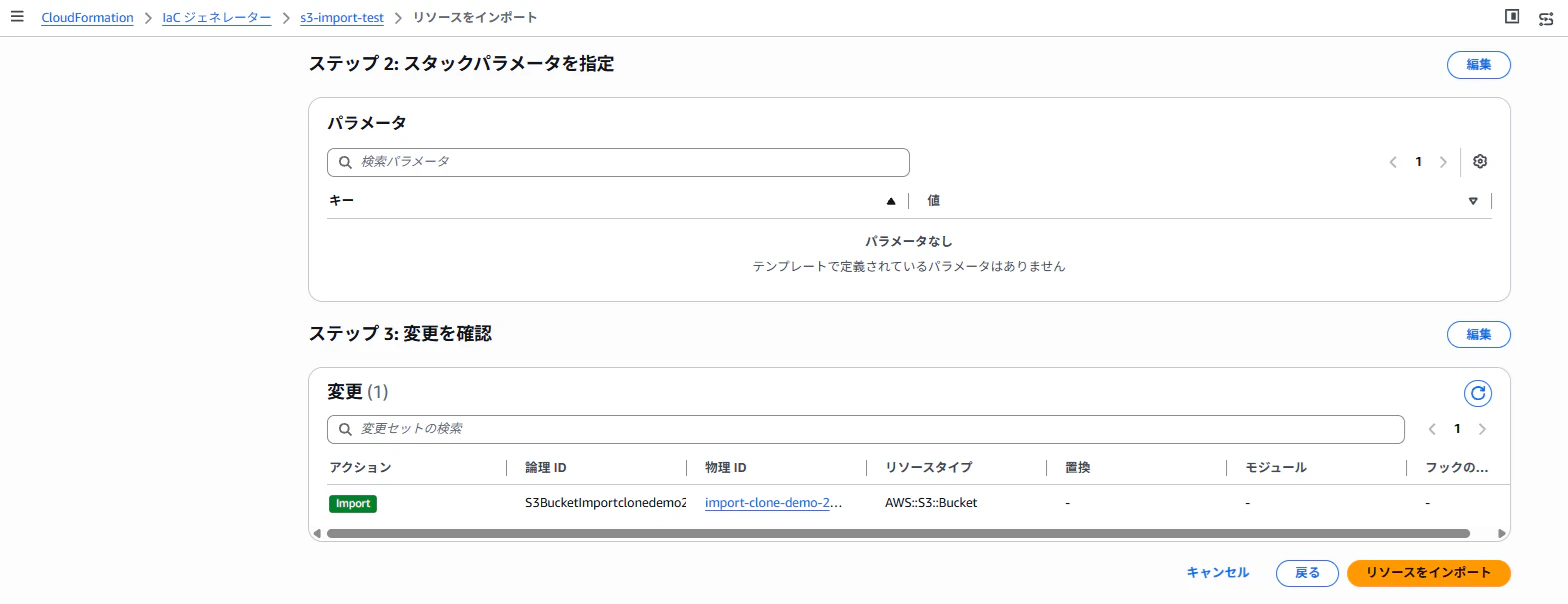1568x604 pixels.
Task: Go to previous page of parameters
Action: click(x=1393, y=162)
